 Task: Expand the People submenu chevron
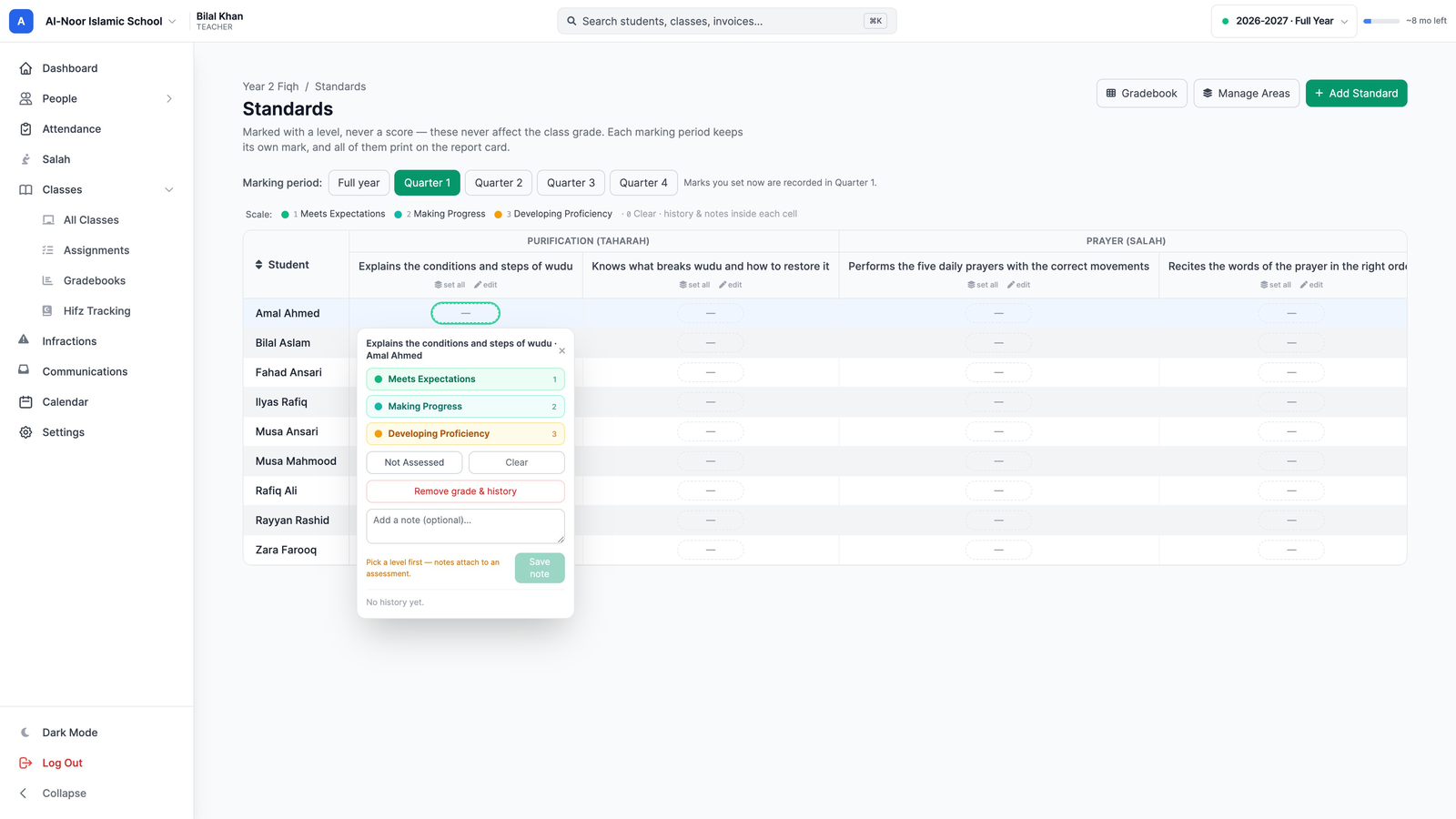pyautogui.click(x=169, y=98)
